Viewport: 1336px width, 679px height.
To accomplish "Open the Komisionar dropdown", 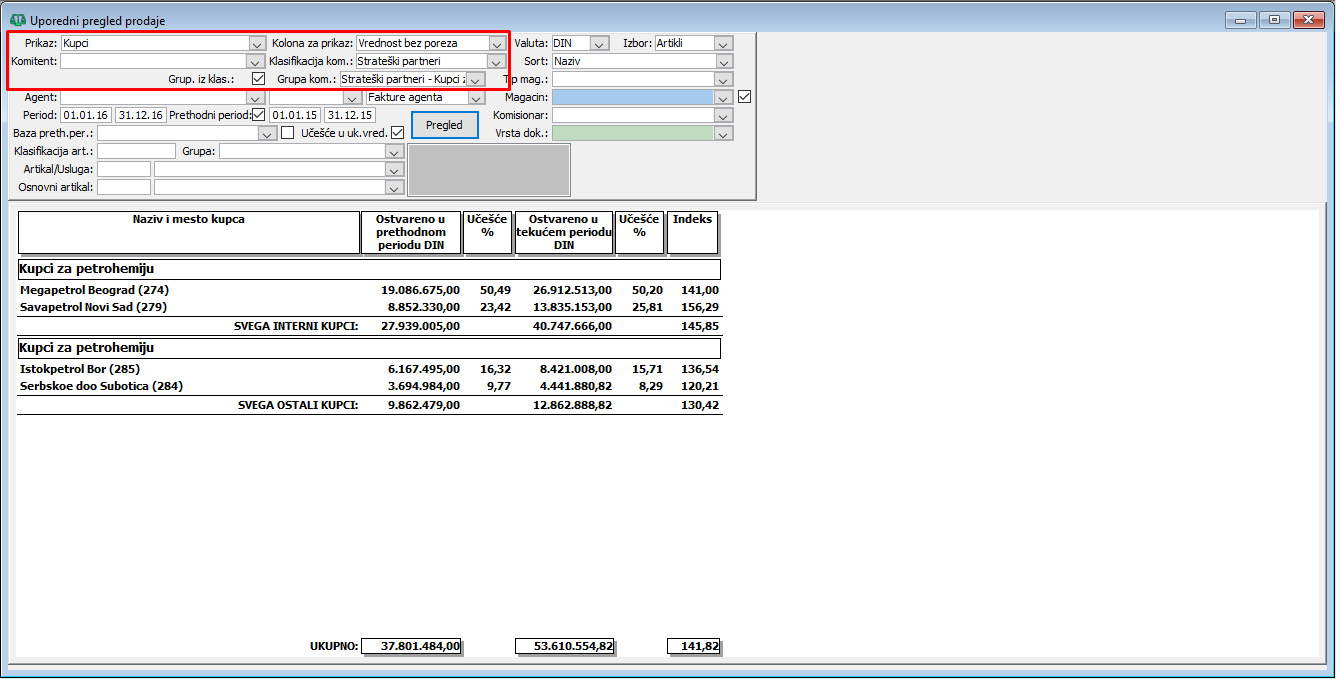I will pyautogui.click(x=724, y=115).
